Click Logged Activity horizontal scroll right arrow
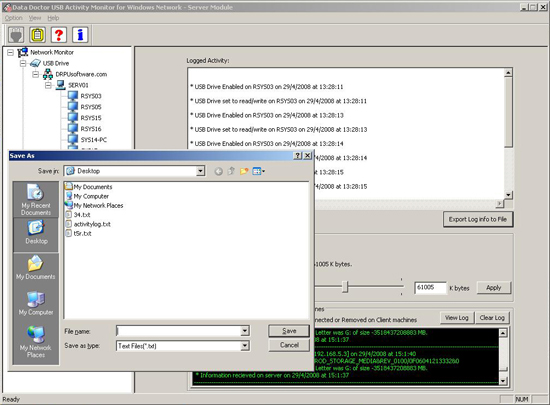Image resolution: width=550 pixels, height=405 pixels. (x=500, y=204)
